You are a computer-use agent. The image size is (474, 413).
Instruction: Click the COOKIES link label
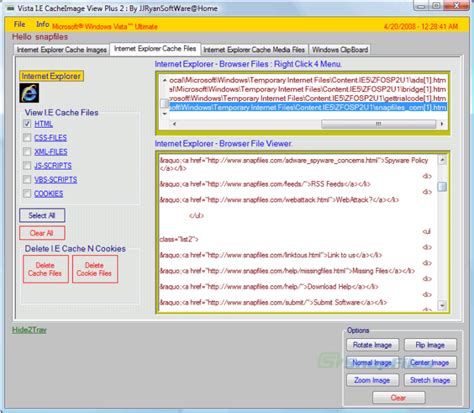click(49, 194)
